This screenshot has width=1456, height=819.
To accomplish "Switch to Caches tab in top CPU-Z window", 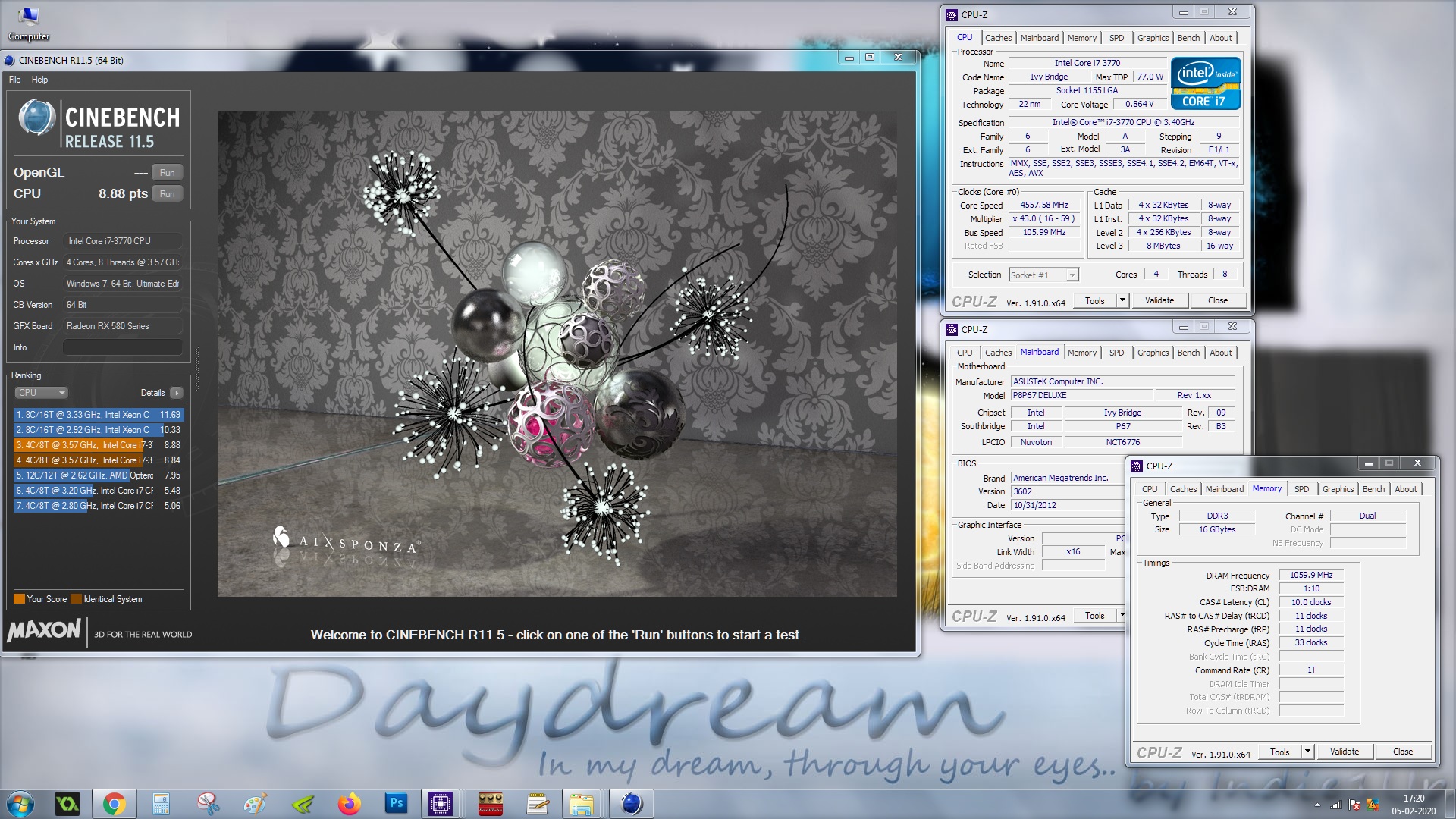I will [x=998, y=38].
